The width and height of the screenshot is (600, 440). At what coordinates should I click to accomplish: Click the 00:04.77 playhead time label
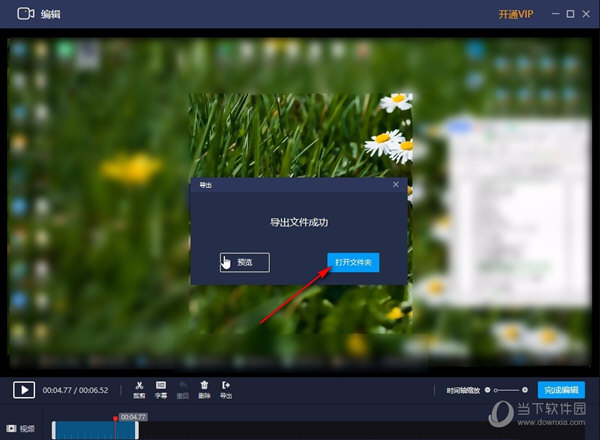tap(133, 417)
